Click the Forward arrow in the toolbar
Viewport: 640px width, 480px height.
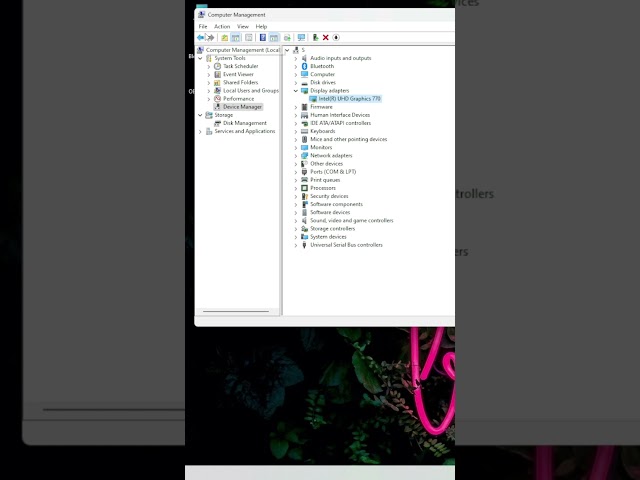point(210,38)
